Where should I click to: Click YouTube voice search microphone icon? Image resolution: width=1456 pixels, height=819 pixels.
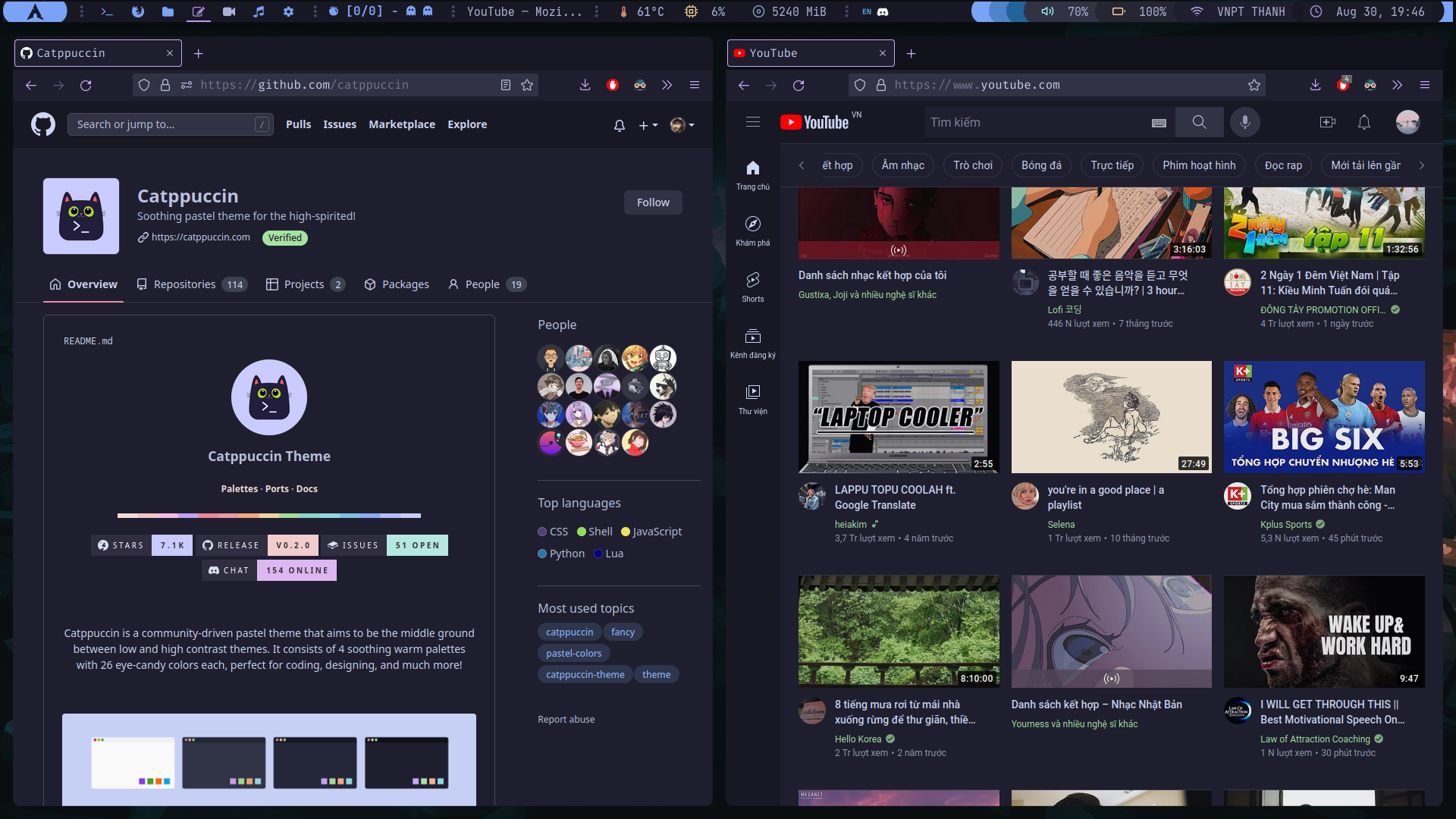click(x=1244, y=122)
